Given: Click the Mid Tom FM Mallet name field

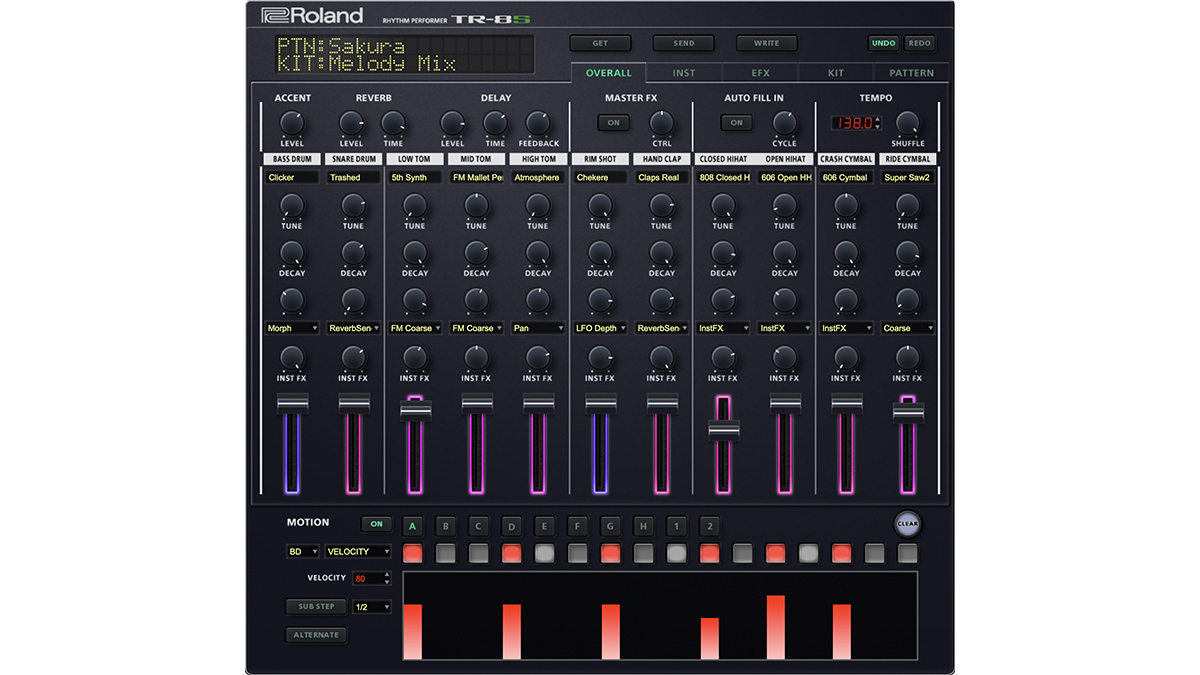Looking at the screenshot, I should coord(477,177).
